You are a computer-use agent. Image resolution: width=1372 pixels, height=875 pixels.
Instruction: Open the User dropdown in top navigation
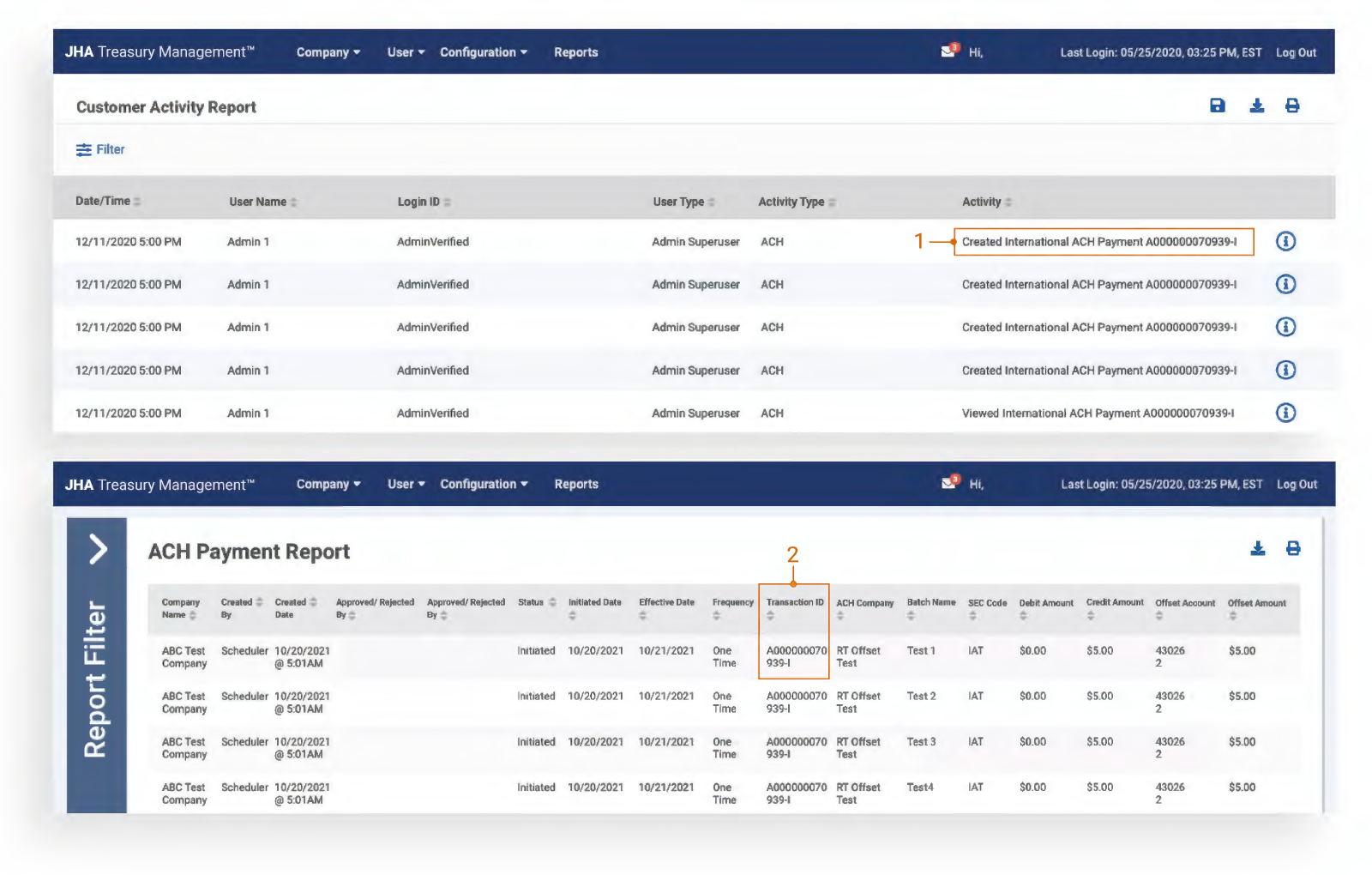point(406,52)
